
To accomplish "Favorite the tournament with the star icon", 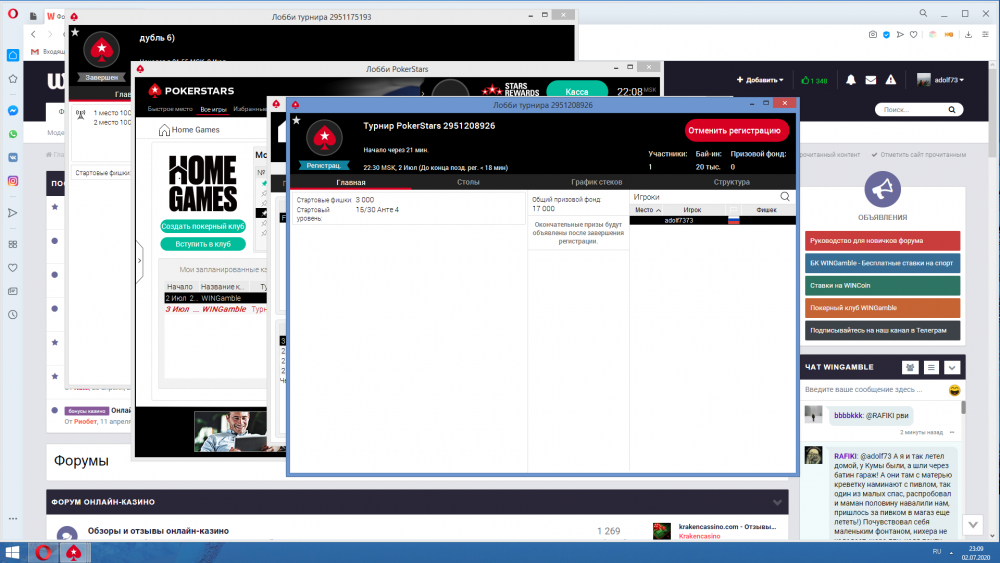I will click(296, 120).
